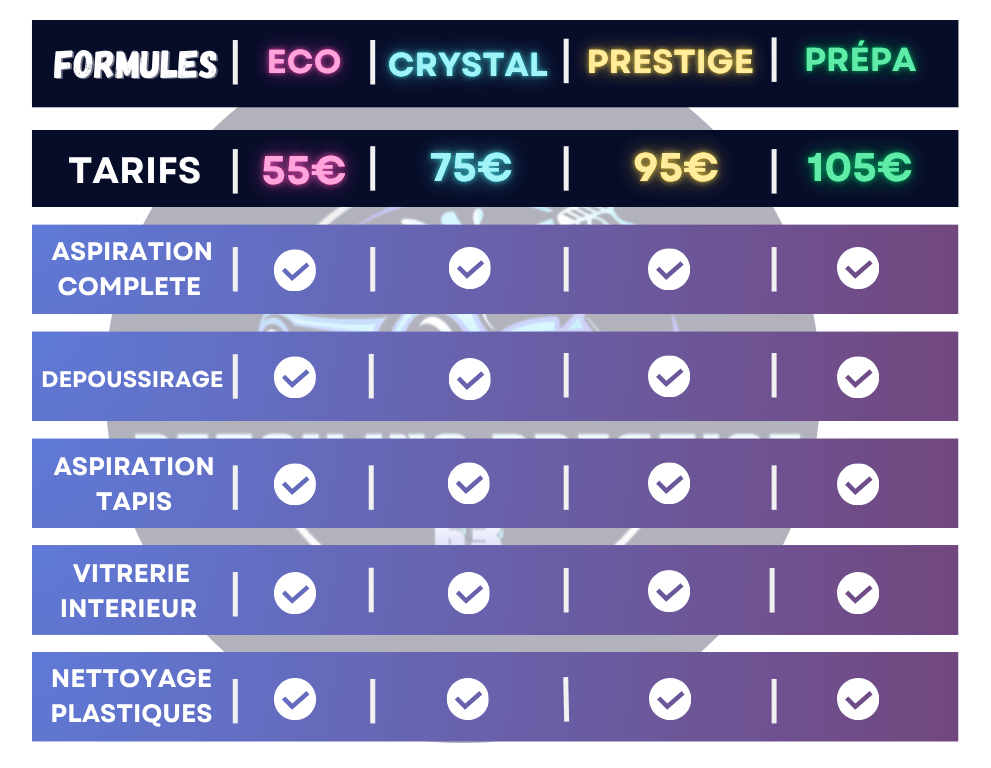Select the PRESTIGE formula heading
The image size is (991, 768).
[x=670, y=62]
